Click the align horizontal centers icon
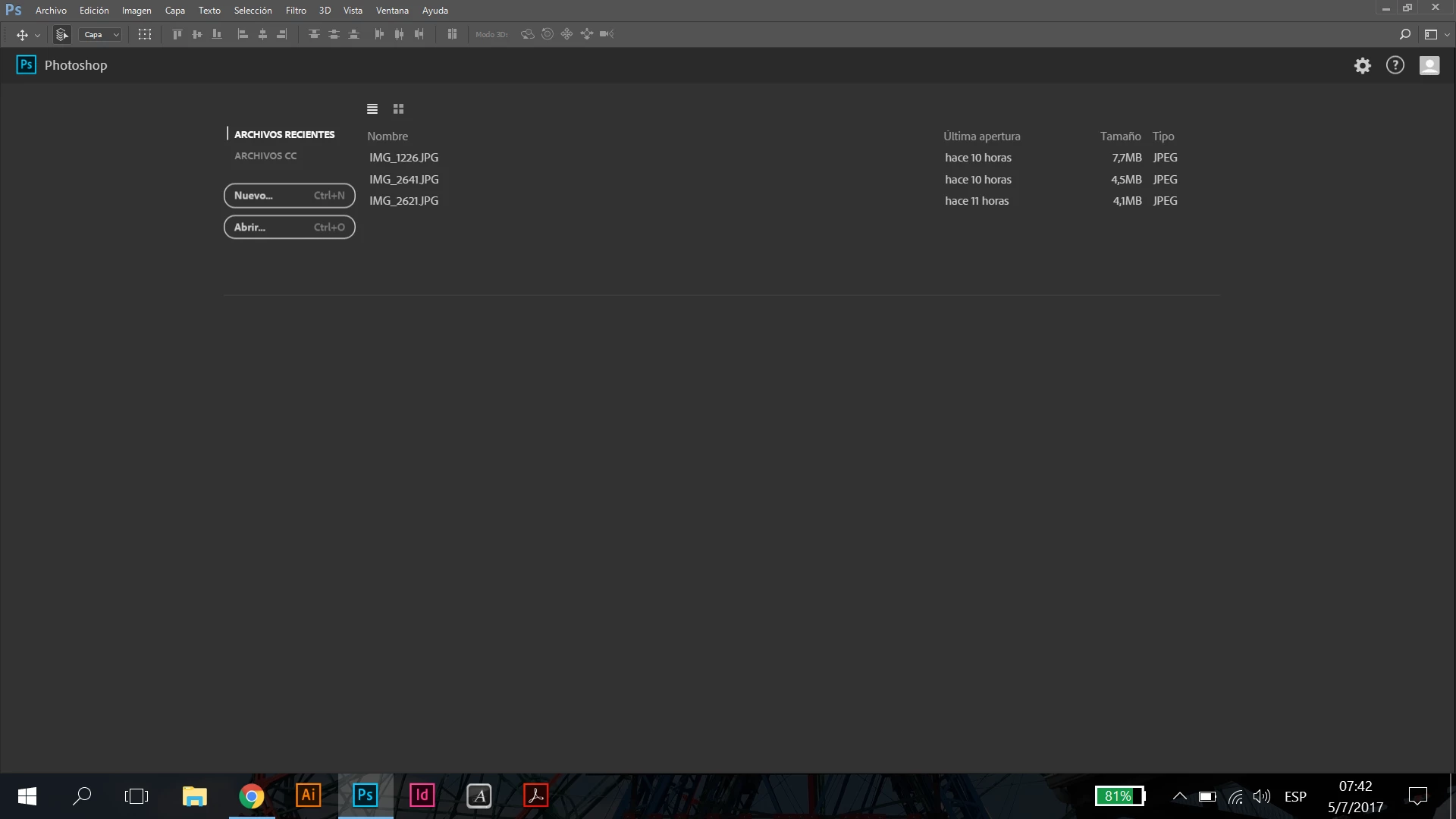 tap(262, 34)
